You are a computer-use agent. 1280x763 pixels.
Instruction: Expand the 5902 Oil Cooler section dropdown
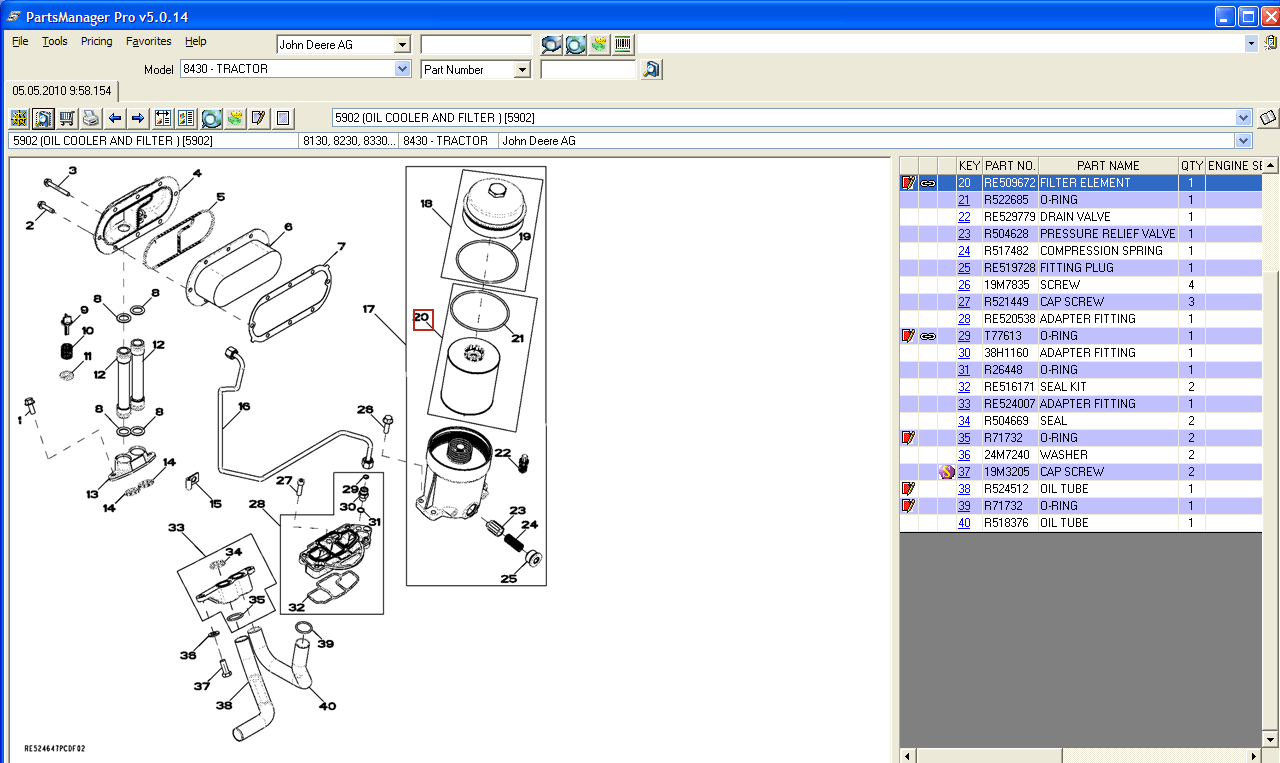1243,118
